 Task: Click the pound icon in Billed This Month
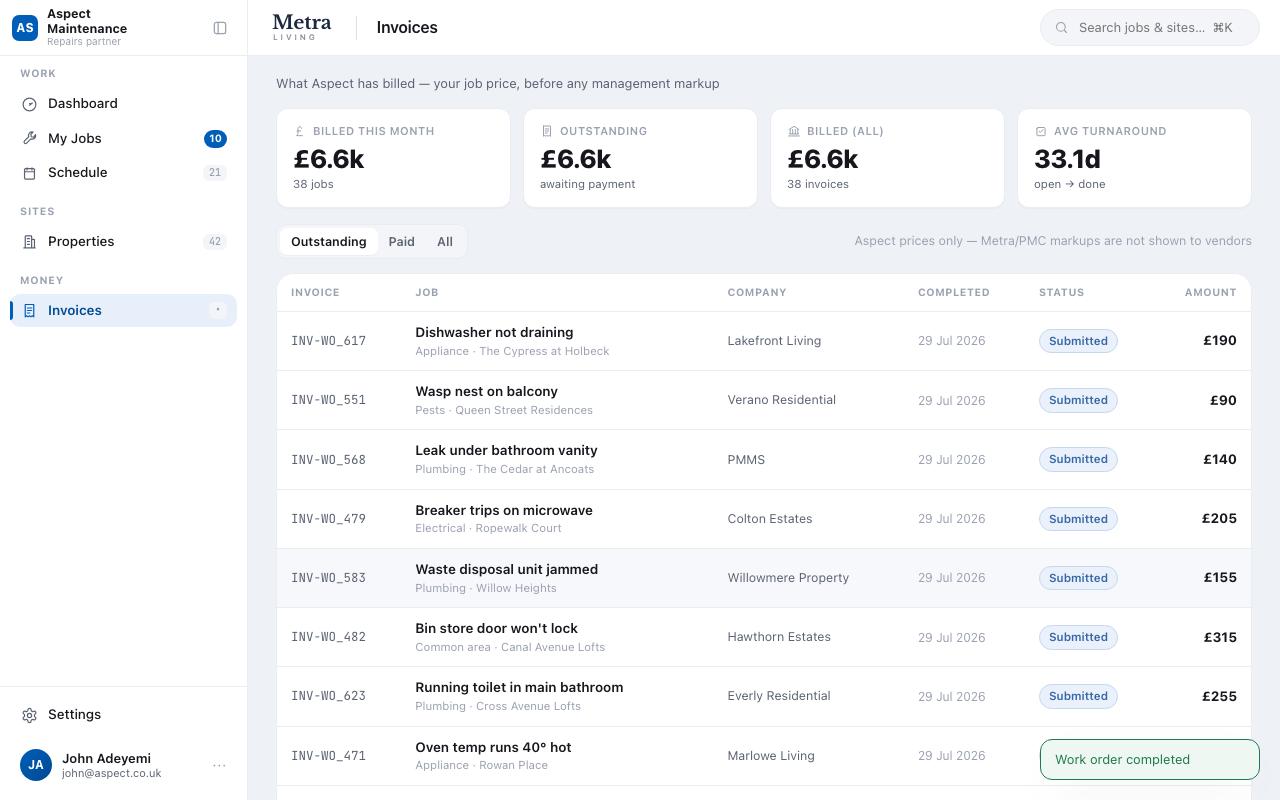tap(299, 131)
